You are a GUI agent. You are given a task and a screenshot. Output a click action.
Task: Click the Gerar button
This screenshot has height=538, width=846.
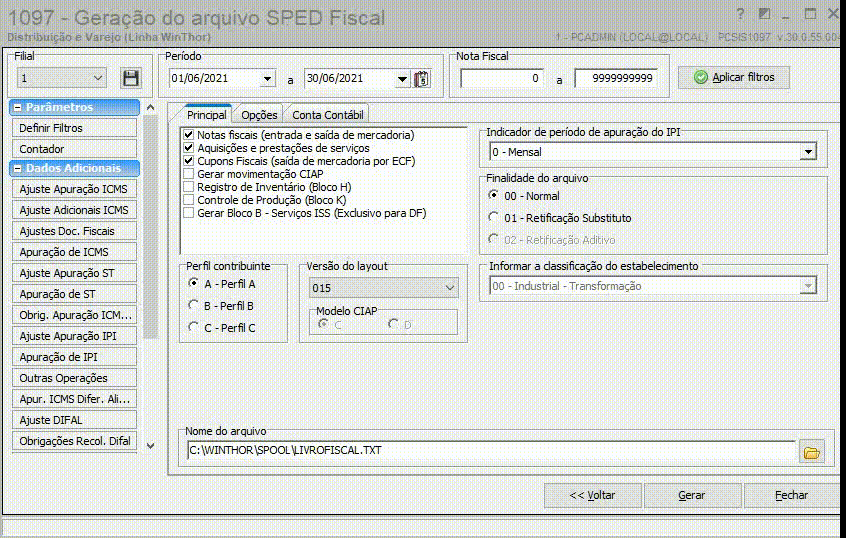tap(692, 495)
